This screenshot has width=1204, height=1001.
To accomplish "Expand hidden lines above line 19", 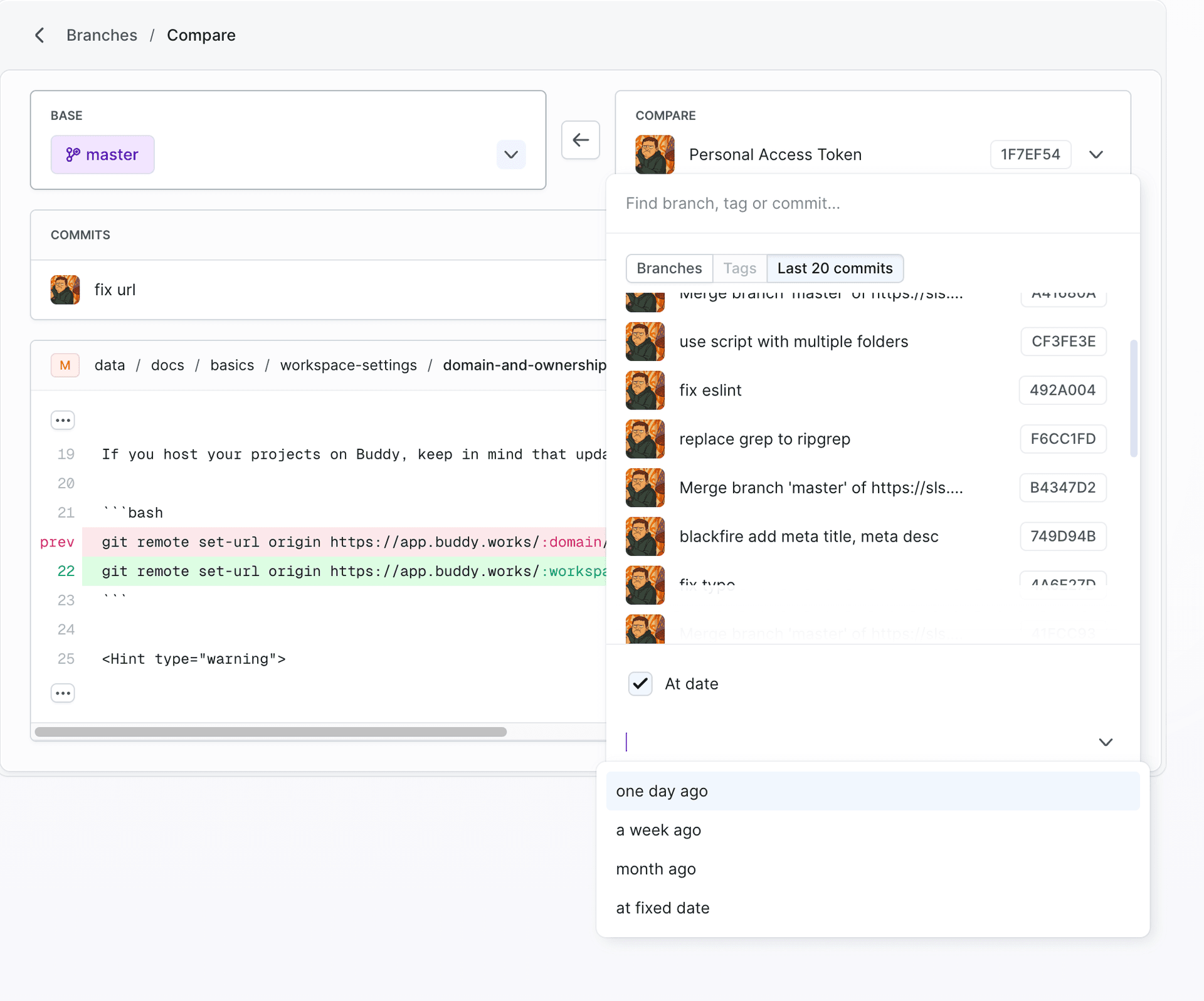I will click(63, 421).
